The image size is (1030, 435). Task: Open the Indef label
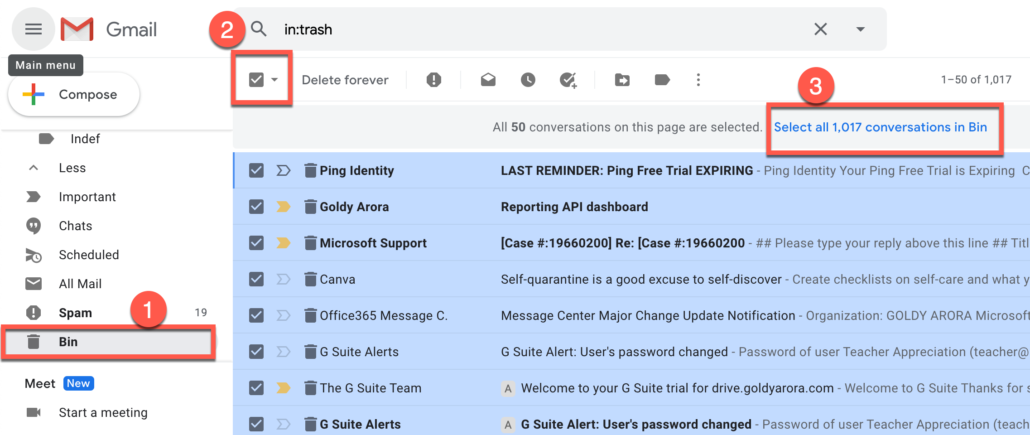85,139
